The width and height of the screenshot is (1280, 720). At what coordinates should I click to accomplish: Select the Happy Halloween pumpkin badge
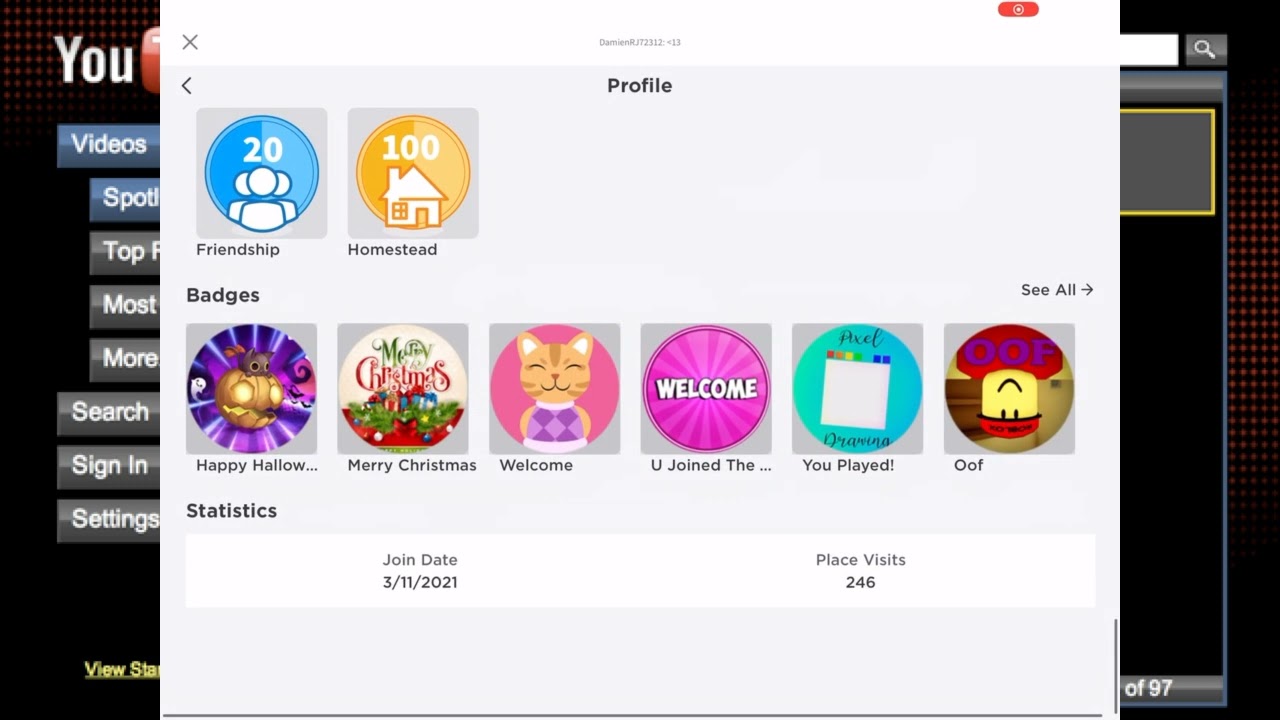click(251, 388)
